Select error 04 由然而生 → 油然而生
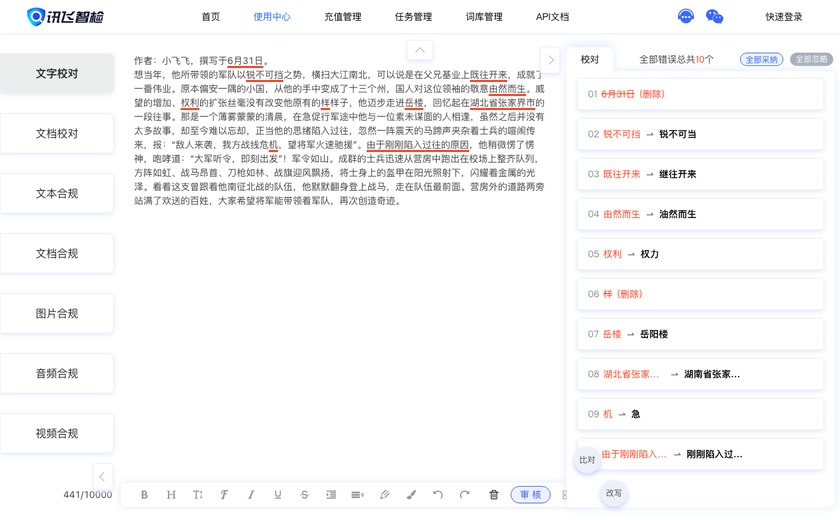The height and width of the screenshot is (520, 840). (700, 214)
